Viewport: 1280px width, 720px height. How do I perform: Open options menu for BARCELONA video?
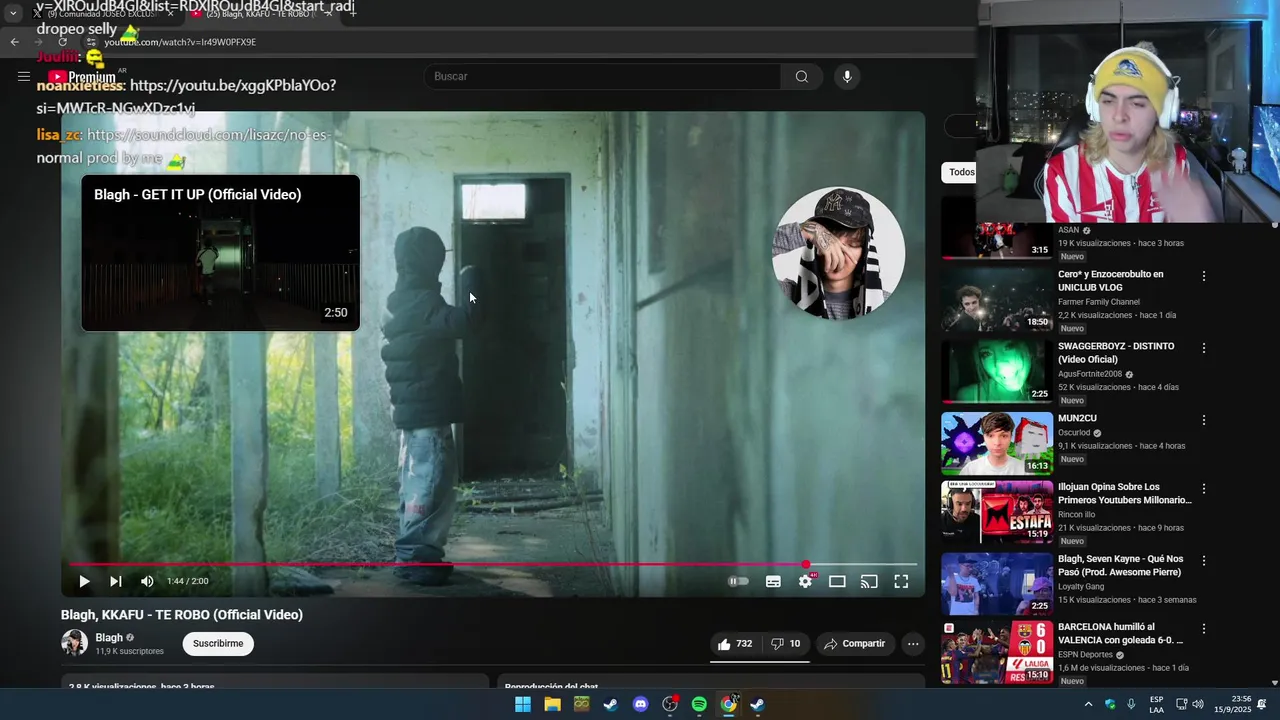point(1204,629)
